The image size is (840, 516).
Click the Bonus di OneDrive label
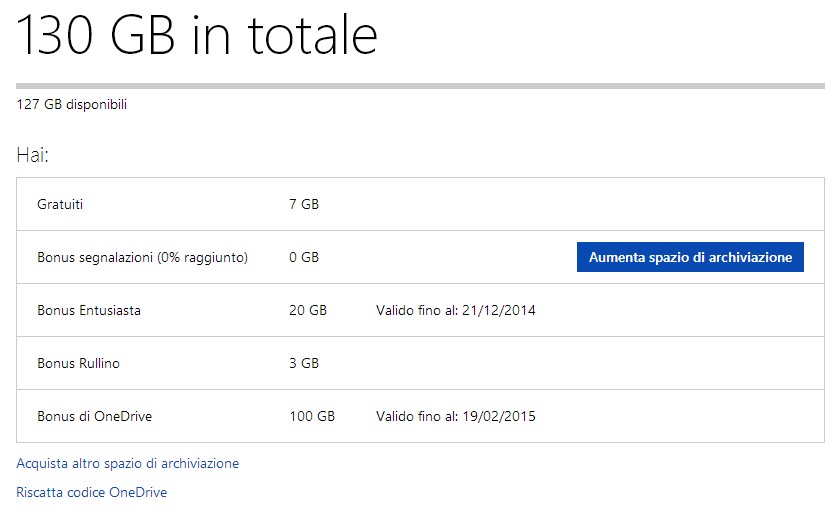(94, 416)
